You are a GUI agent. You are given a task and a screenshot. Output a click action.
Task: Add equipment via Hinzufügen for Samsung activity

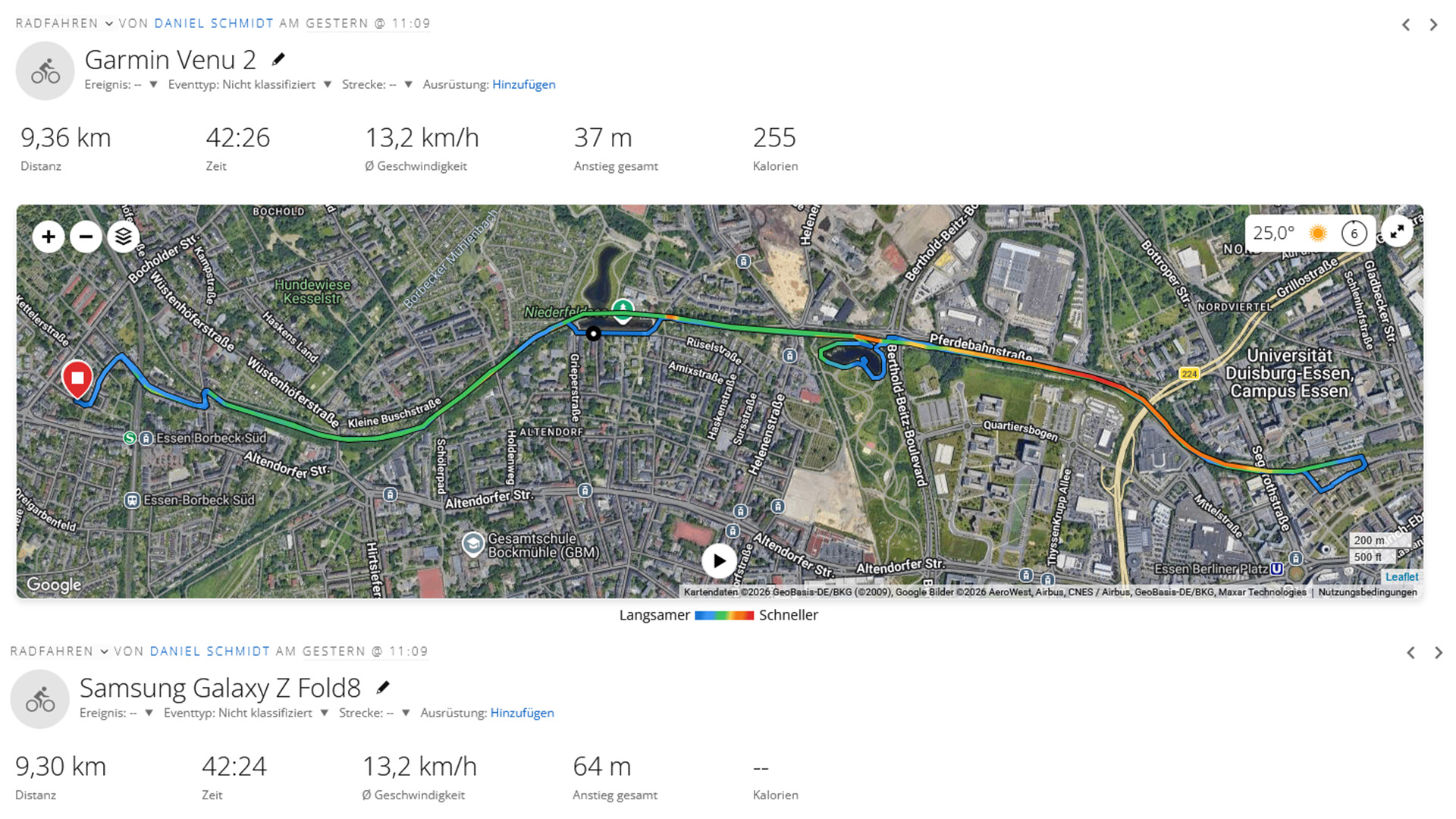click(522, 713)
